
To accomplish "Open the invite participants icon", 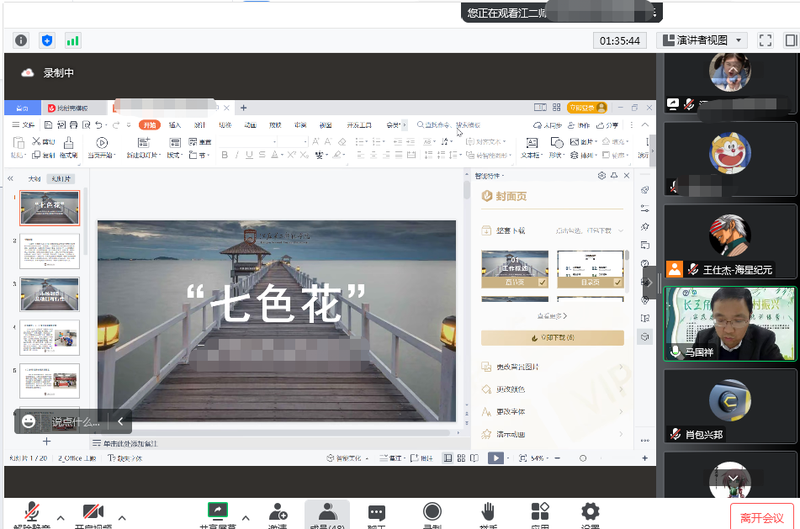I will point(278,512).
